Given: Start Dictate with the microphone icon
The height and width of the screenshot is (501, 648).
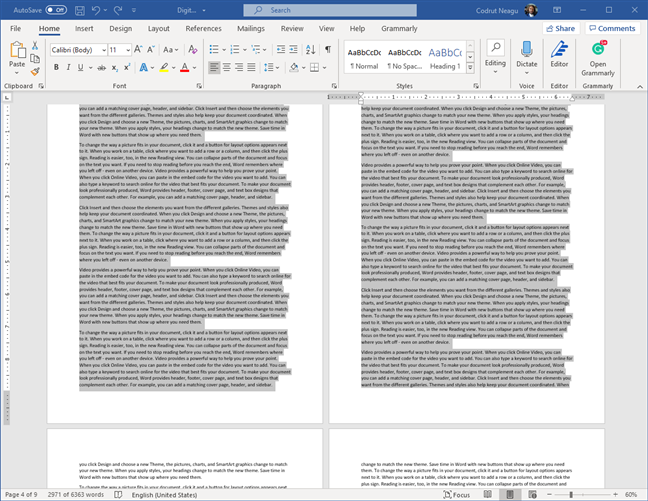Looking at the screenshot, I should tap(526, 50).
